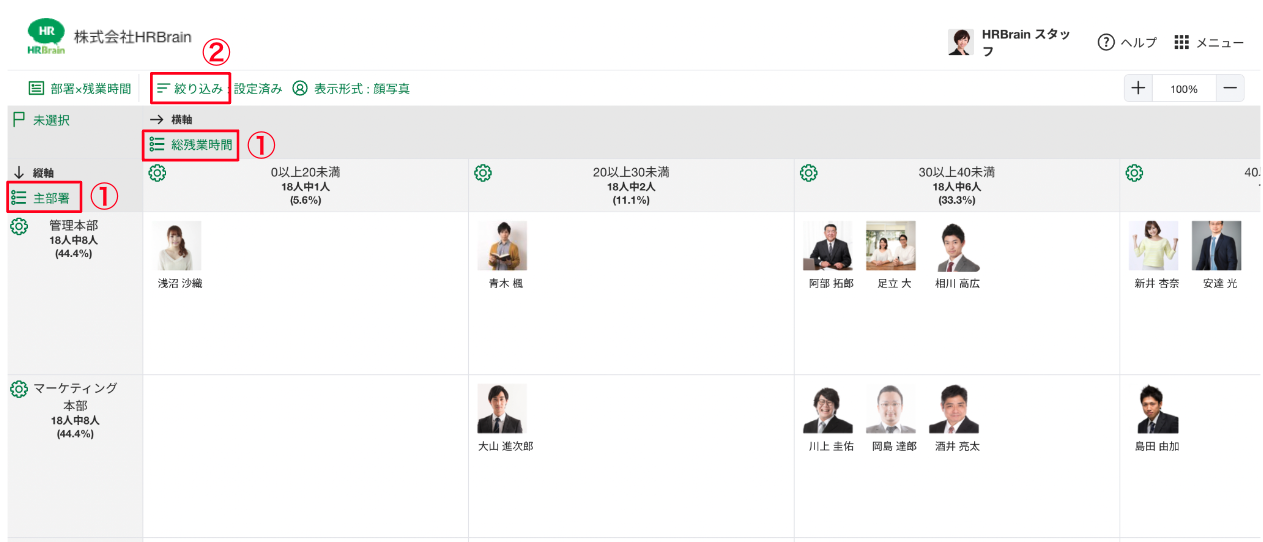
Task: Zoom in with the plus button
Action: 1138,88
